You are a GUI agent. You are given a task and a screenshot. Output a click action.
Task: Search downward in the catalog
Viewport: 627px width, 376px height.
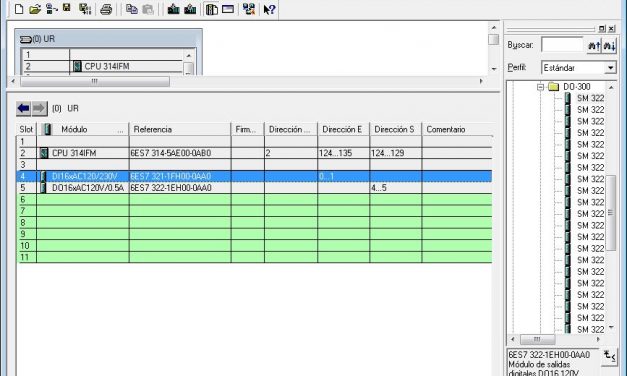pyautogui.click(x=609, y=46)
